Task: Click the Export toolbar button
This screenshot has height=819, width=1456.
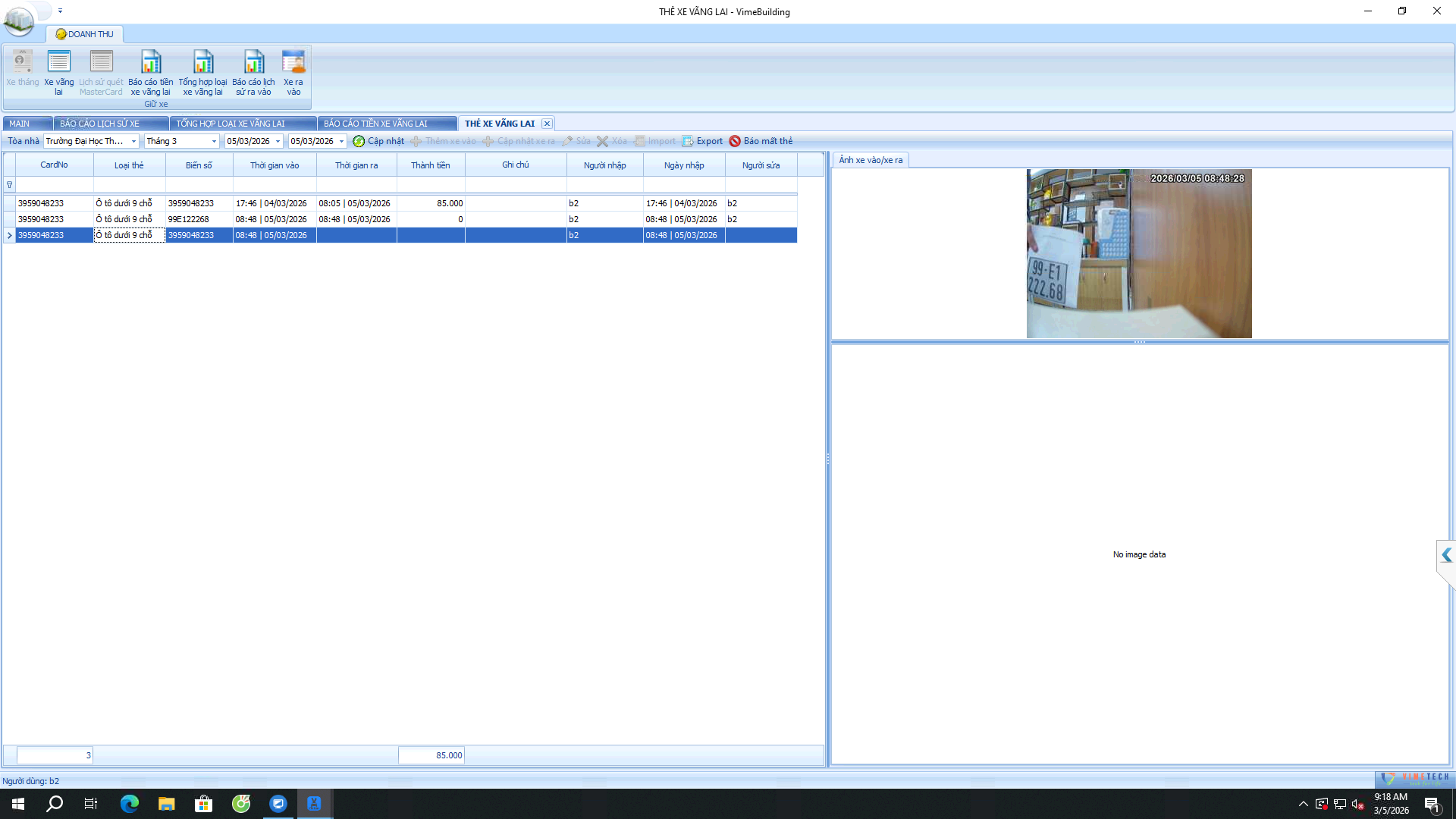Action: (702, 141)
